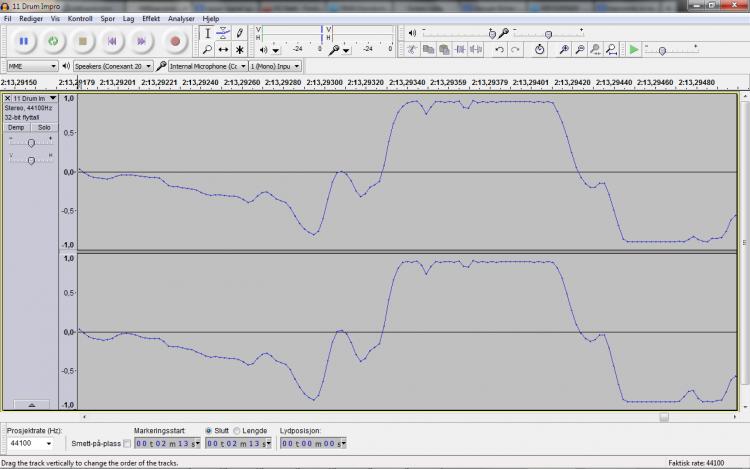This screenshot has width=750, height=469.
Task: Open the 1 (Mono) input channels dropdown
Action: 275,66
